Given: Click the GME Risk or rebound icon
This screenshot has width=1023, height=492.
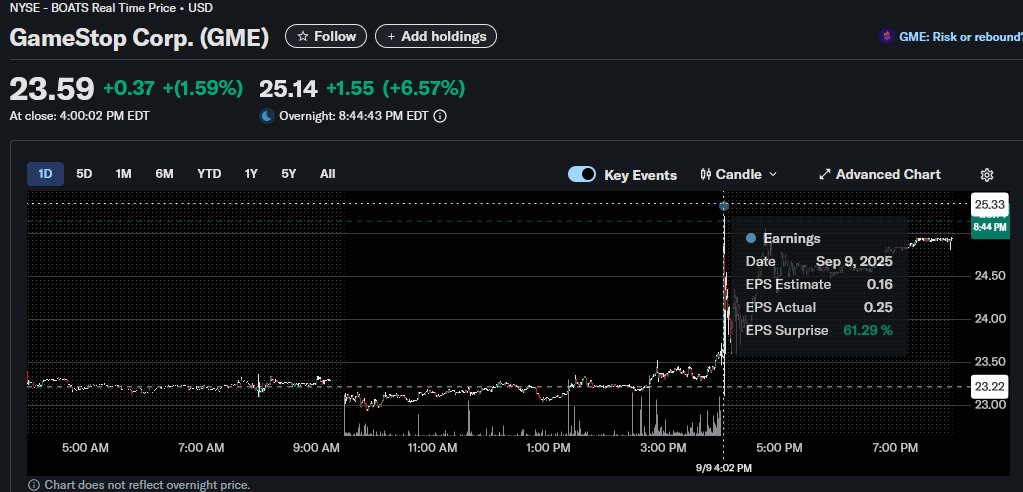Looking at the screenshot, I should point(886,37).
